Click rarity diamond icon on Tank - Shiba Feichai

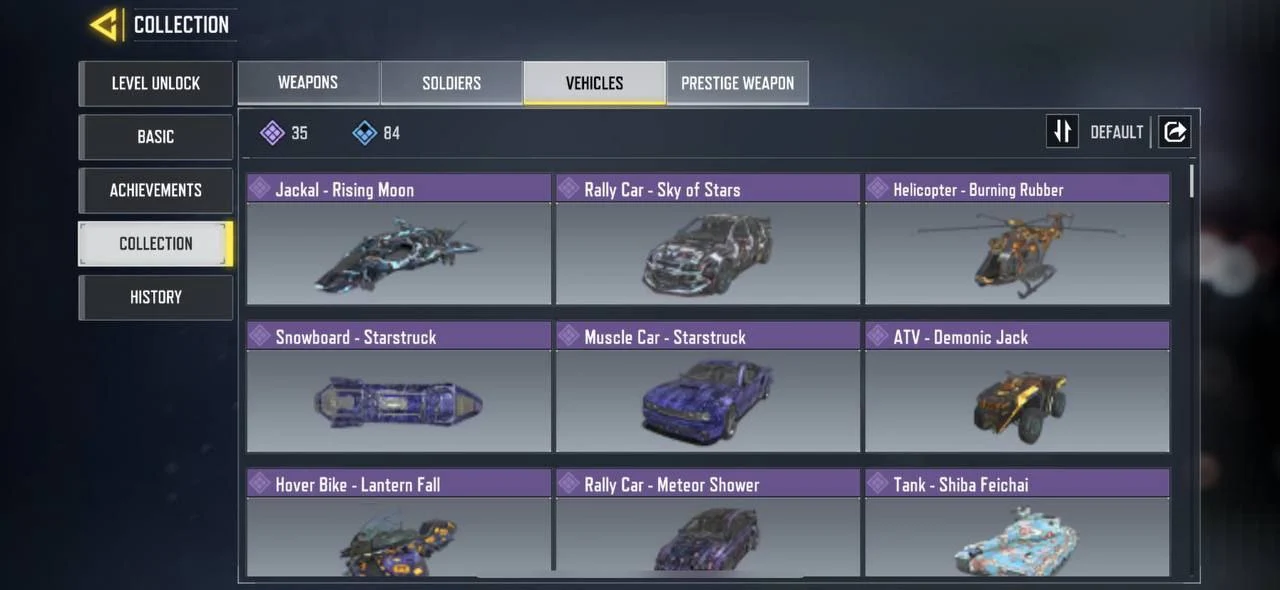point(878,483)
